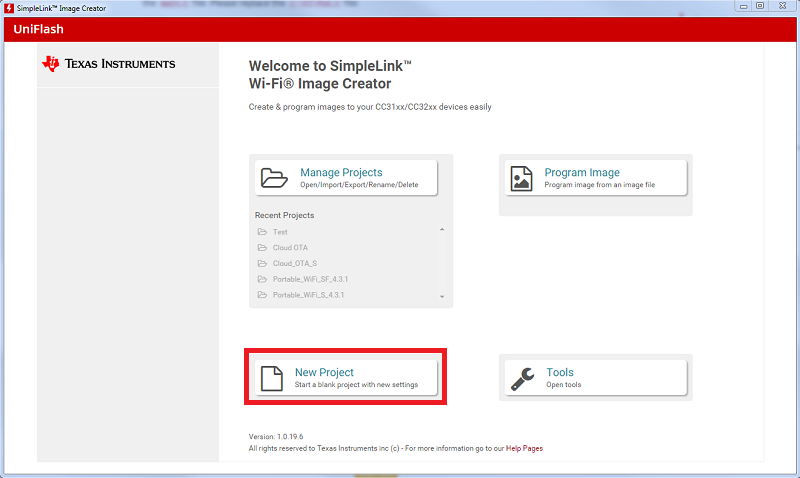Open recent project Cloud_OTA_S

(x=295, y=264)
